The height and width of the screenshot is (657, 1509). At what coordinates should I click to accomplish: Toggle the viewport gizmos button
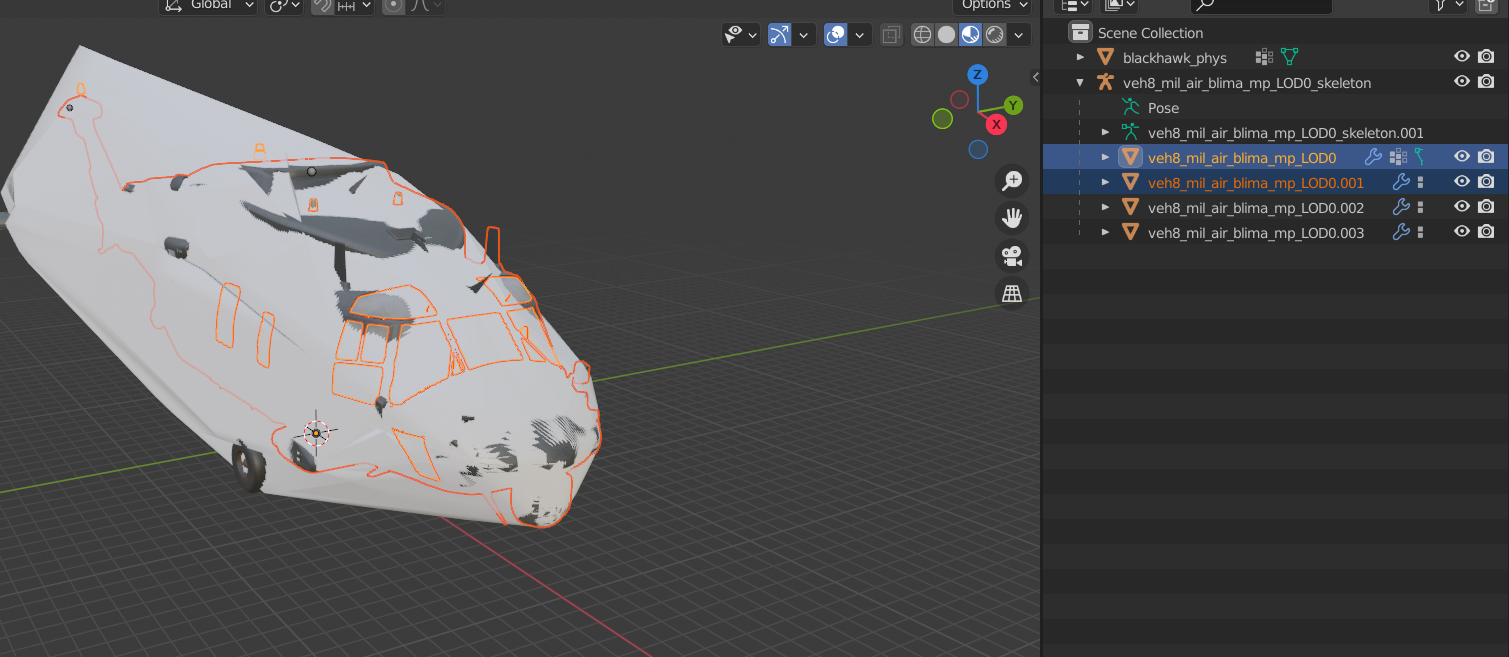[780, 35]
